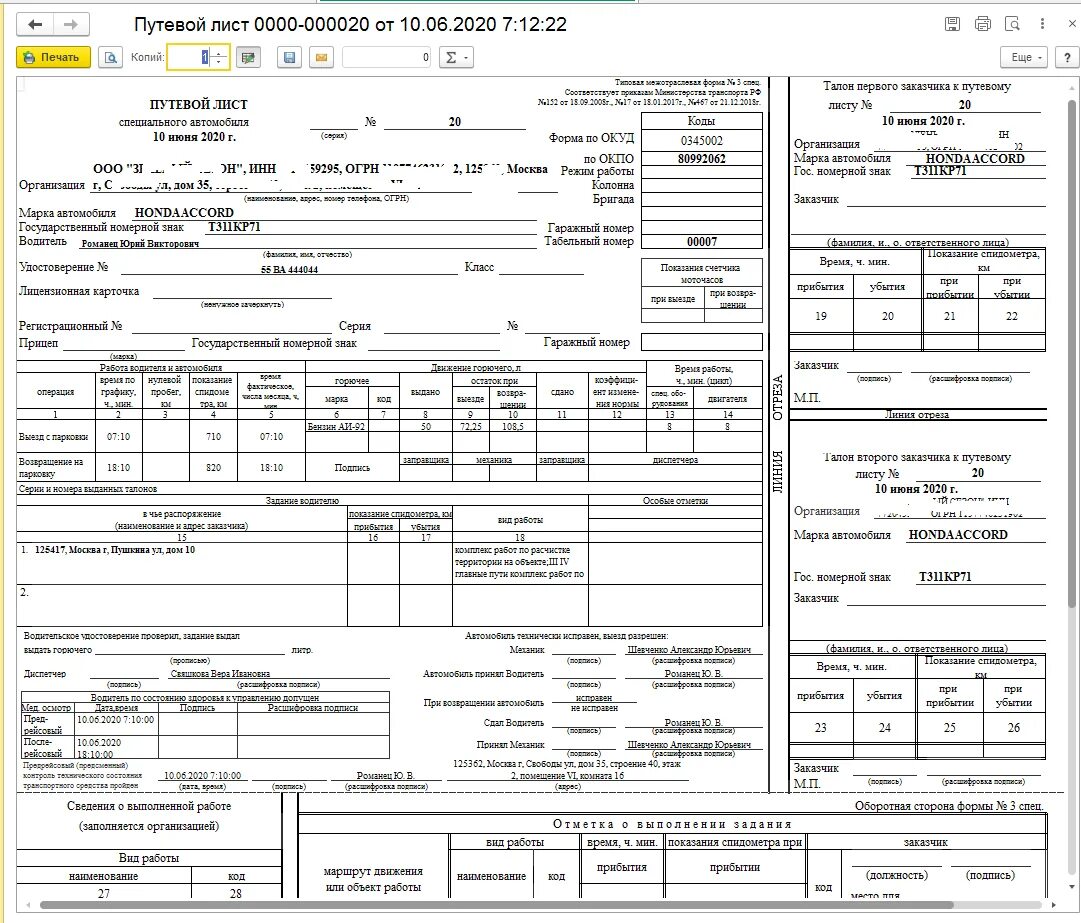Select the Задание водителю section header

(302, 500)
